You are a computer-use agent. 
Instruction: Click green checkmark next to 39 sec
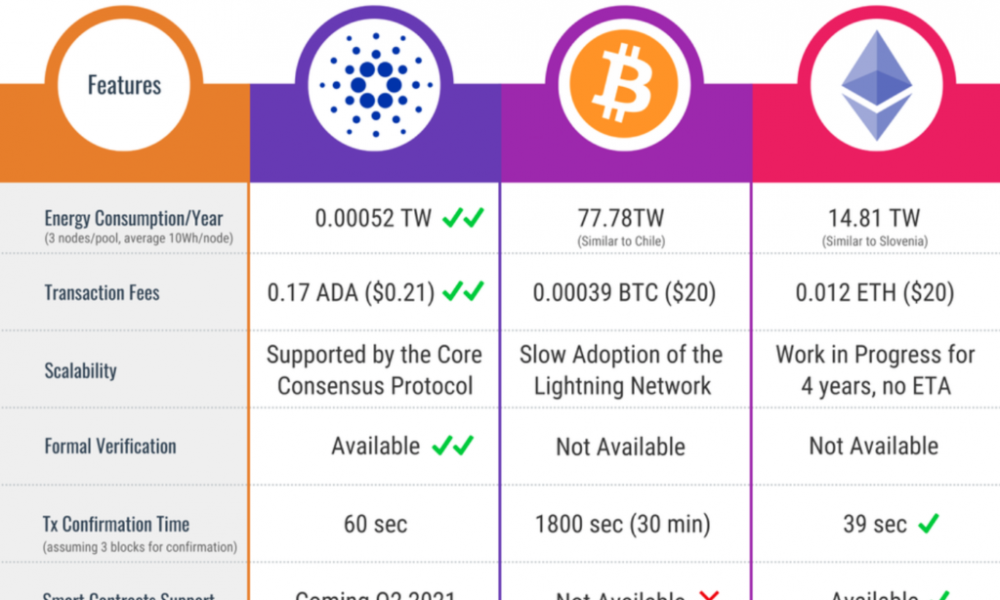coord(929,524)
